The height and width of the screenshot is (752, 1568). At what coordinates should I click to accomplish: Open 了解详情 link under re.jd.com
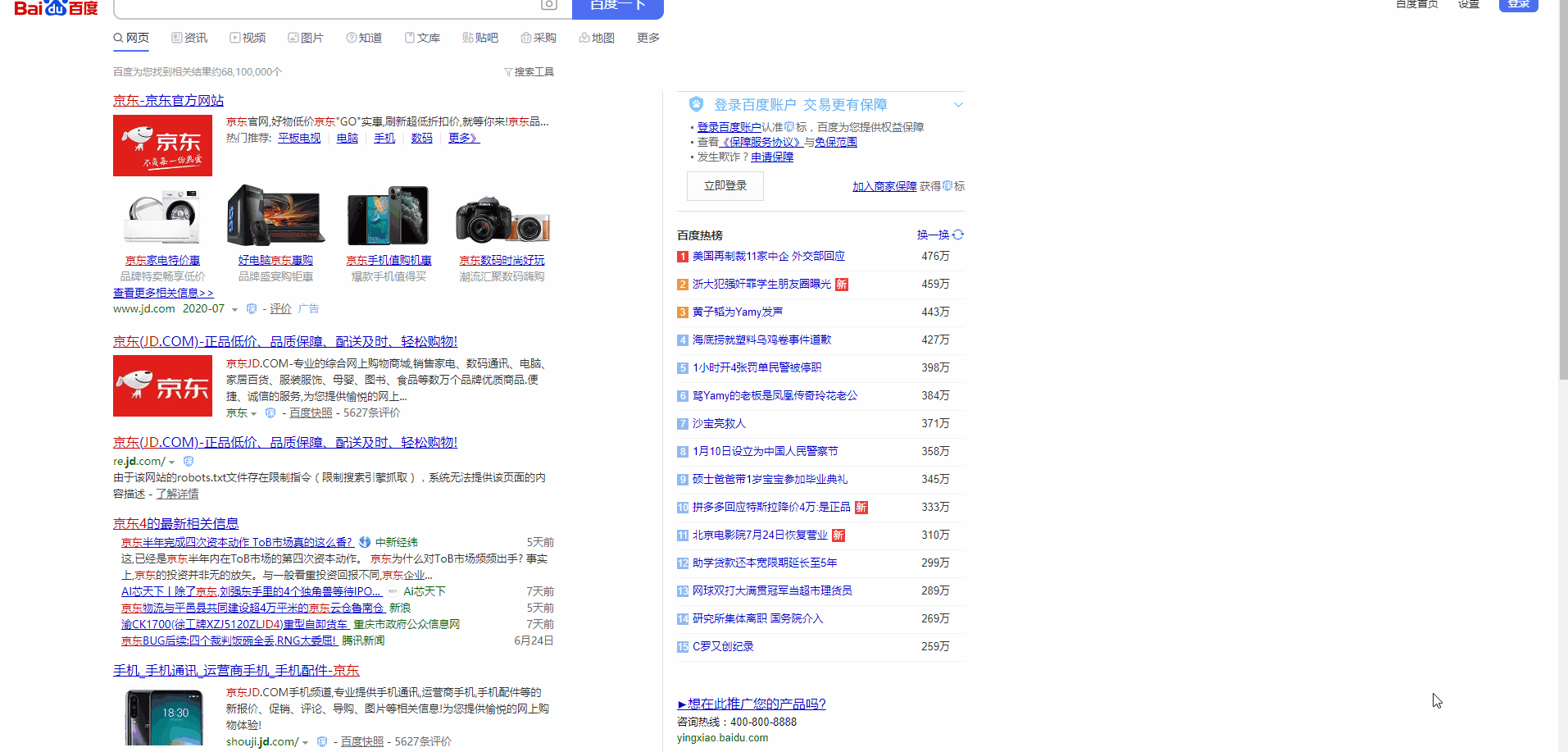(177, 494)
